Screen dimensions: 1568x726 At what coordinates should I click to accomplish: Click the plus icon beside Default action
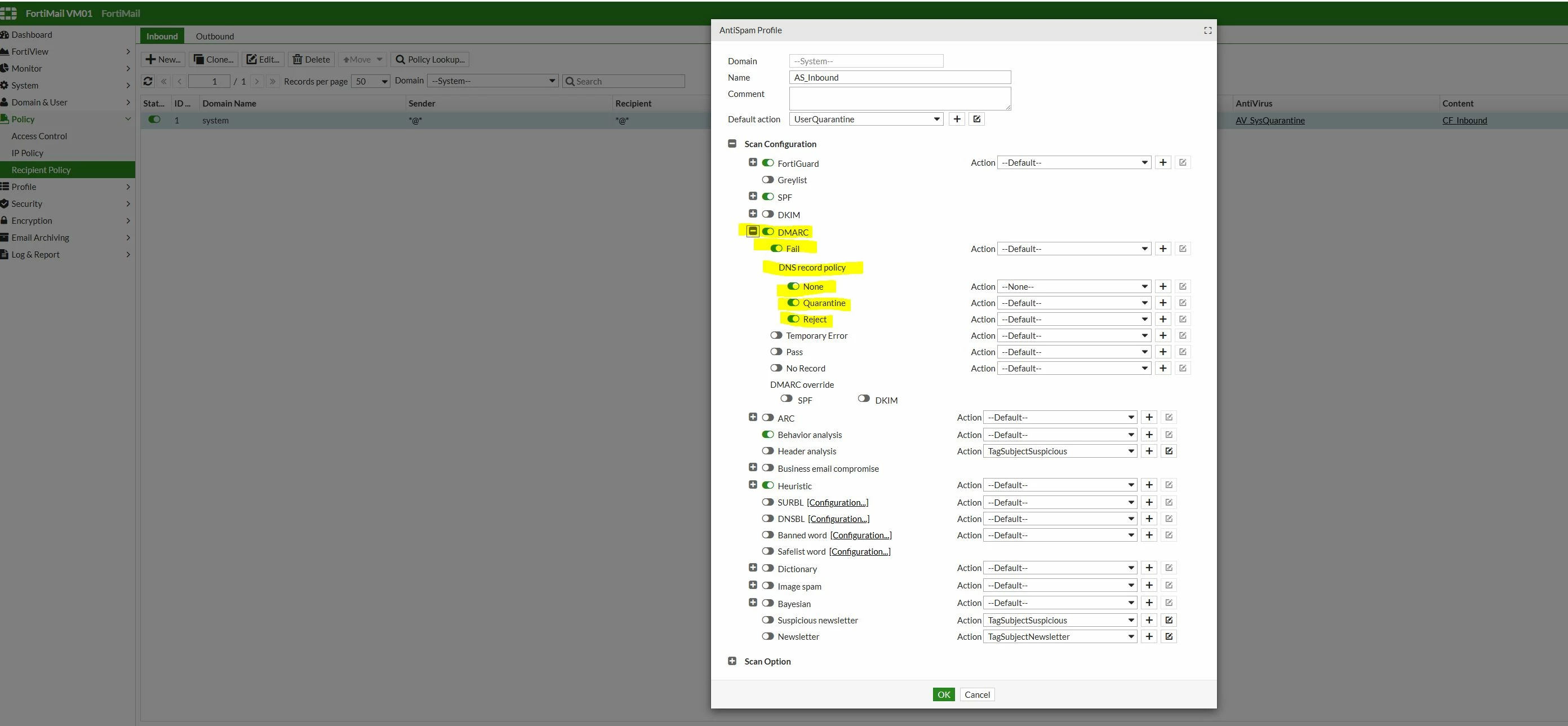click(957, 119)
